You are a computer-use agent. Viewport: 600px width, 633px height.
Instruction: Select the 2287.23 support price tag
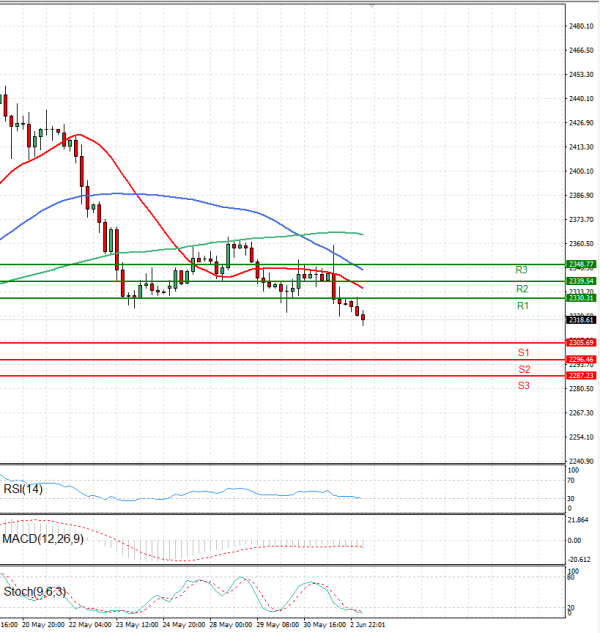pos(581,375)
